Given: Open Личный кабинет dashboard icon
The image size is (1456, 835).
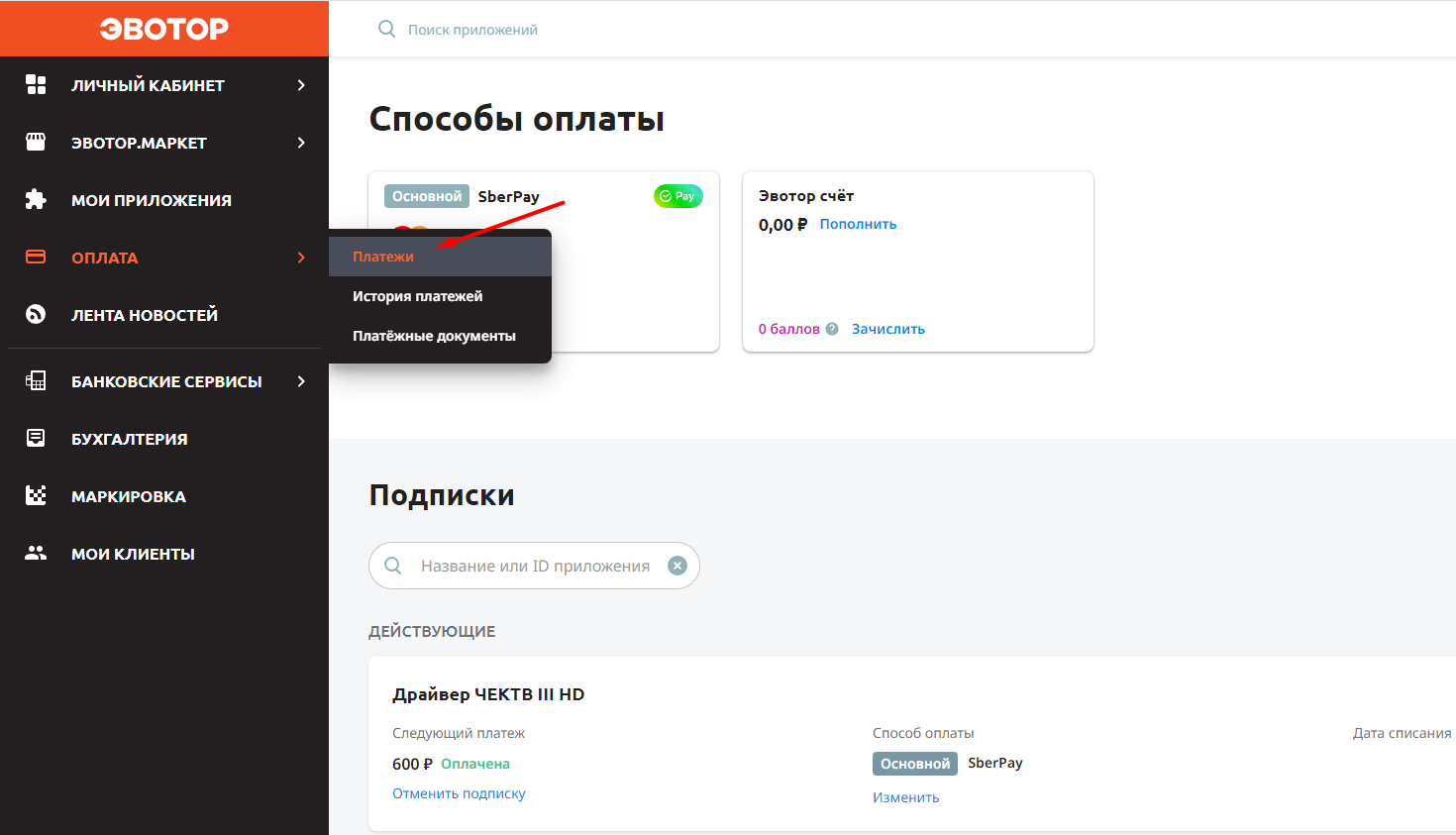Looking at the screenshot, I should point(36,84).
